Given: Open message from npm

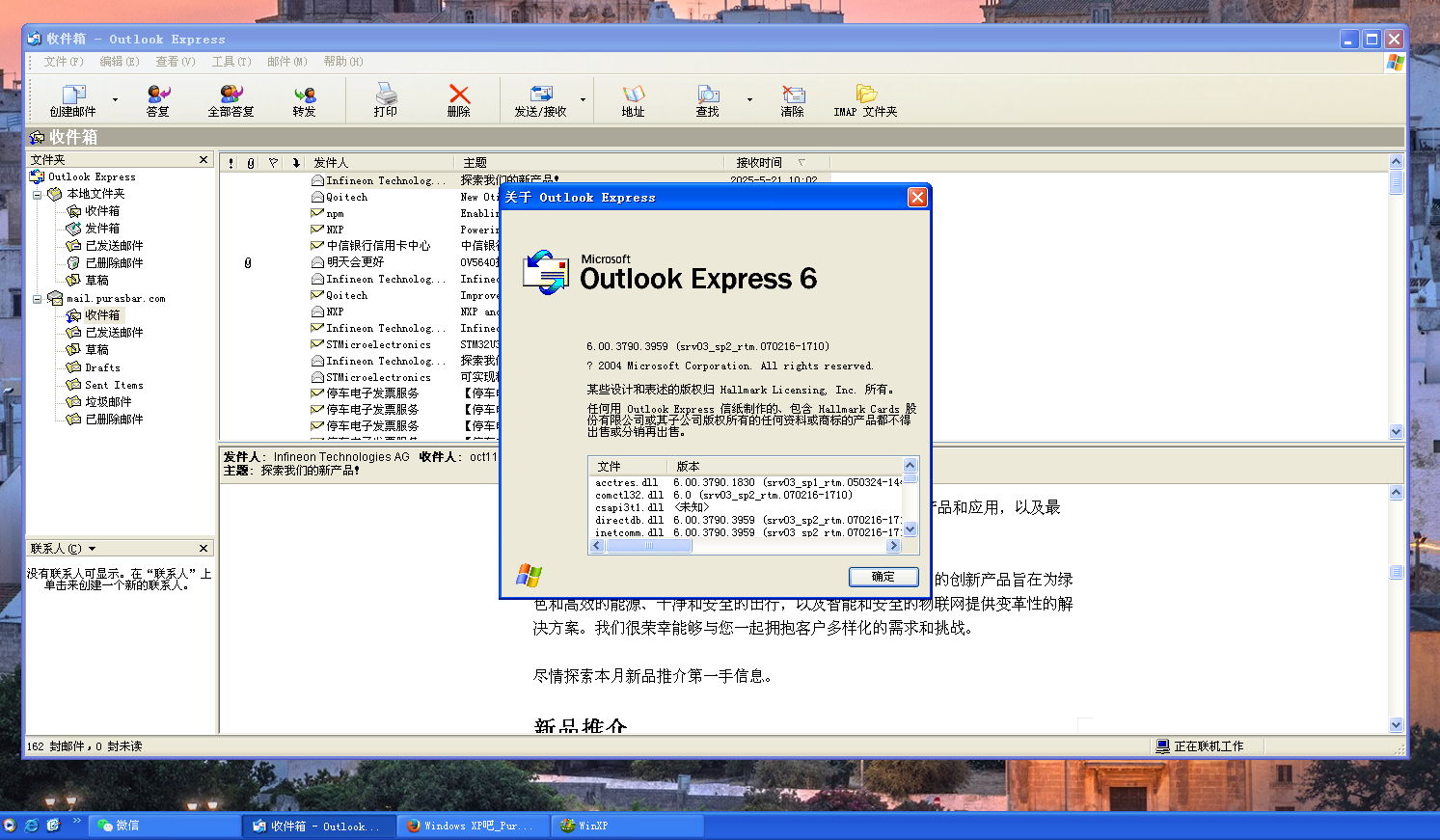Looking at the screenshot, I should pyautogui.click(x=335, y=213).
